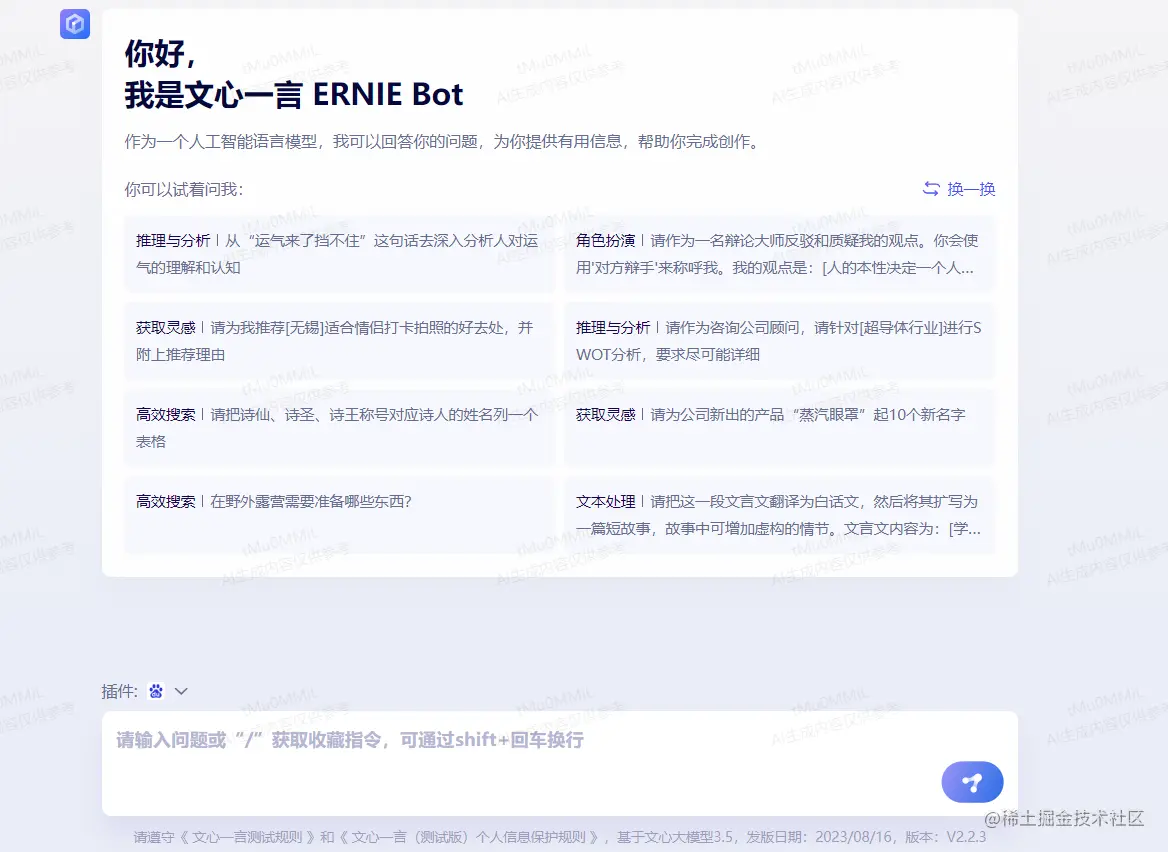Click the 我是文心一言 ERNIE Bot heading
This screenshot has height=852, width=1168.
tap(293, 95)
